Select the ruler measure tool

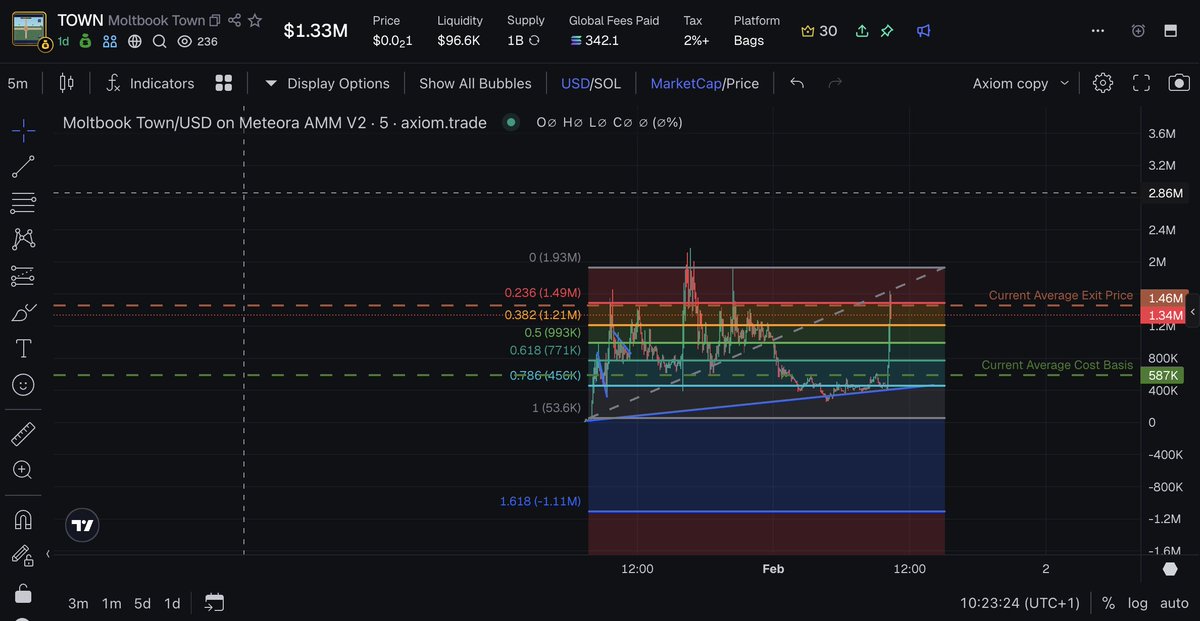coord(23,434)
